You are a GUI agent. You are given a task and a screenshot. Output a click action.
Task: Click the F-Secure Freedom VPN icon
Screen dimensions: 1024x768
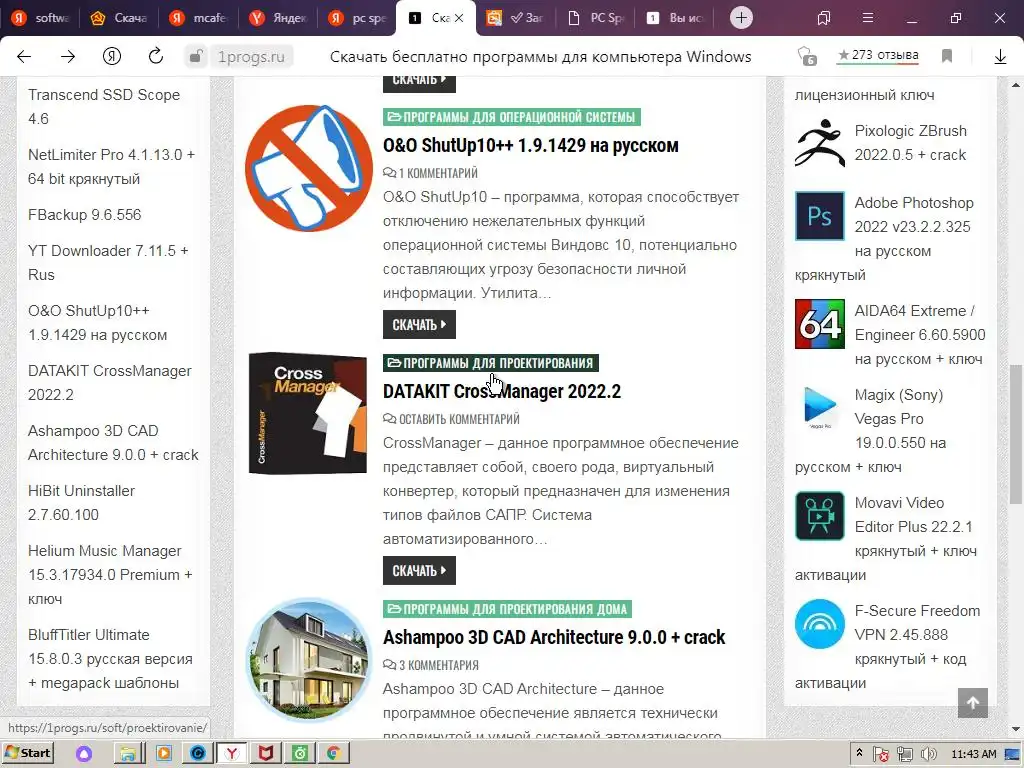pyautogui.click(x=820, y=624)
